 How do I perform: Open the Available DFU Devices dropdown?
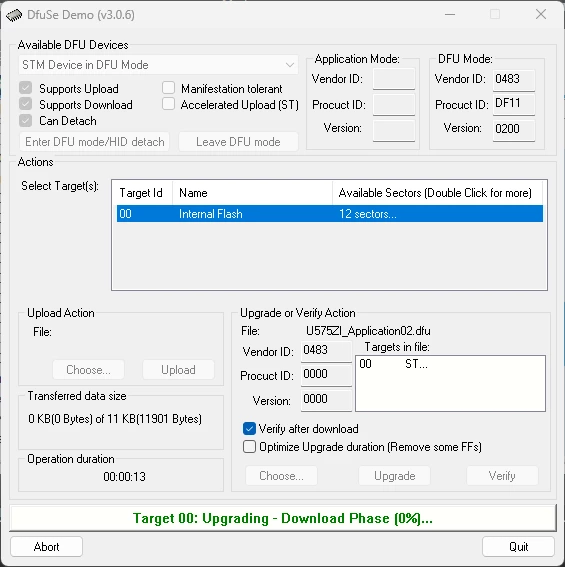(x=158, y=65)
